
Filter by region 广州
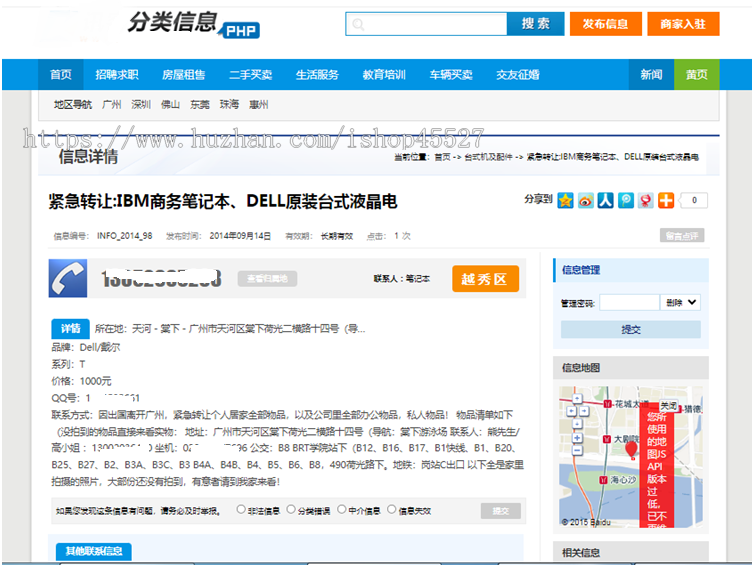112,104
